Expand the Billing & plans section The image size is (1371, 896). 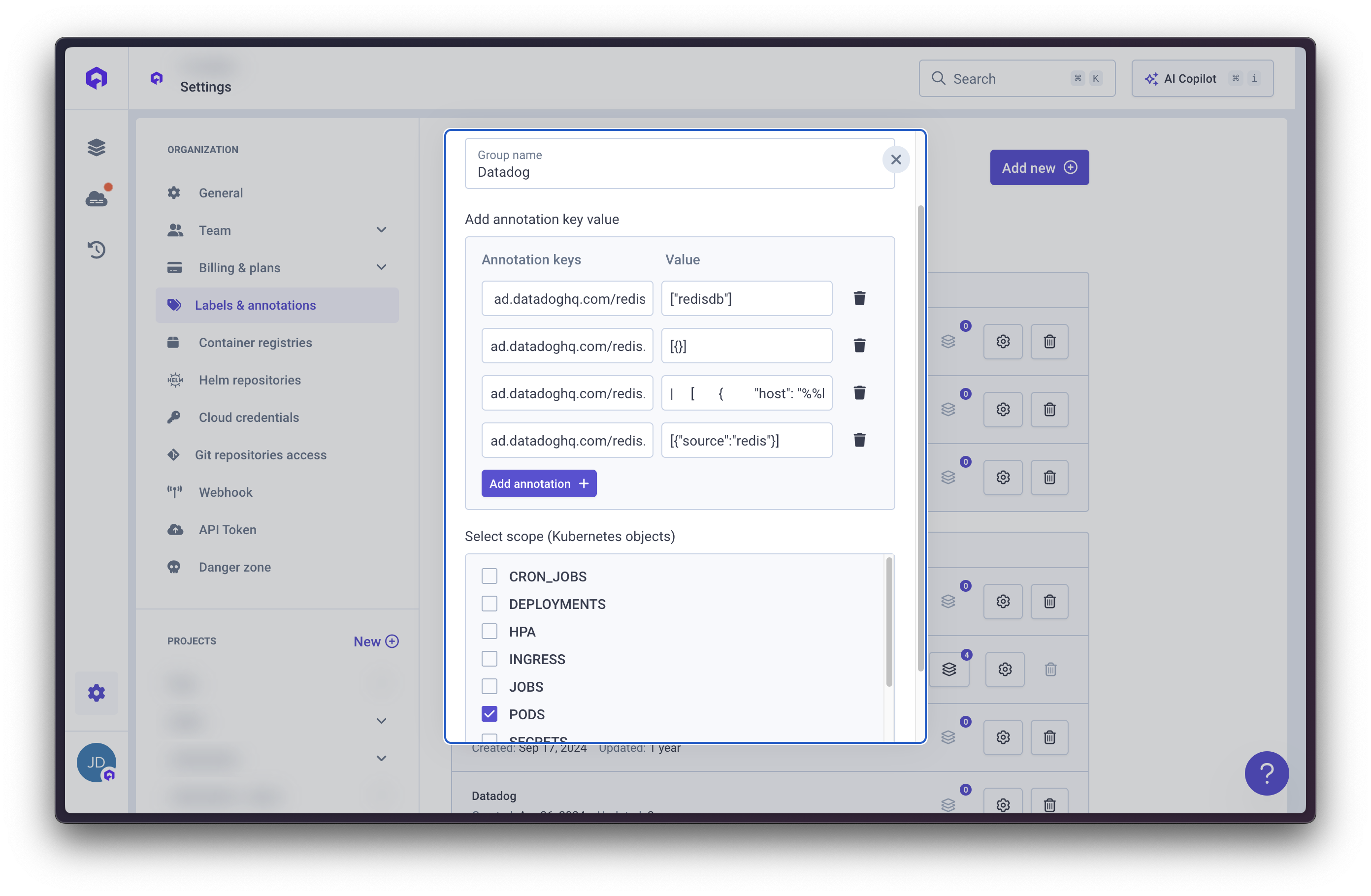(x=381, y=267)
